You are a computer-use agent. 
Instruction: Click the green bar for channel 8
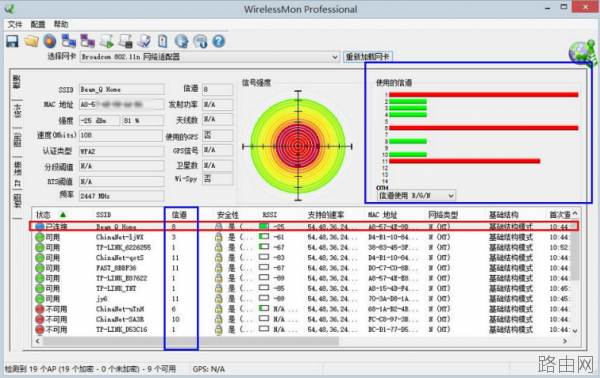[408, 141]
